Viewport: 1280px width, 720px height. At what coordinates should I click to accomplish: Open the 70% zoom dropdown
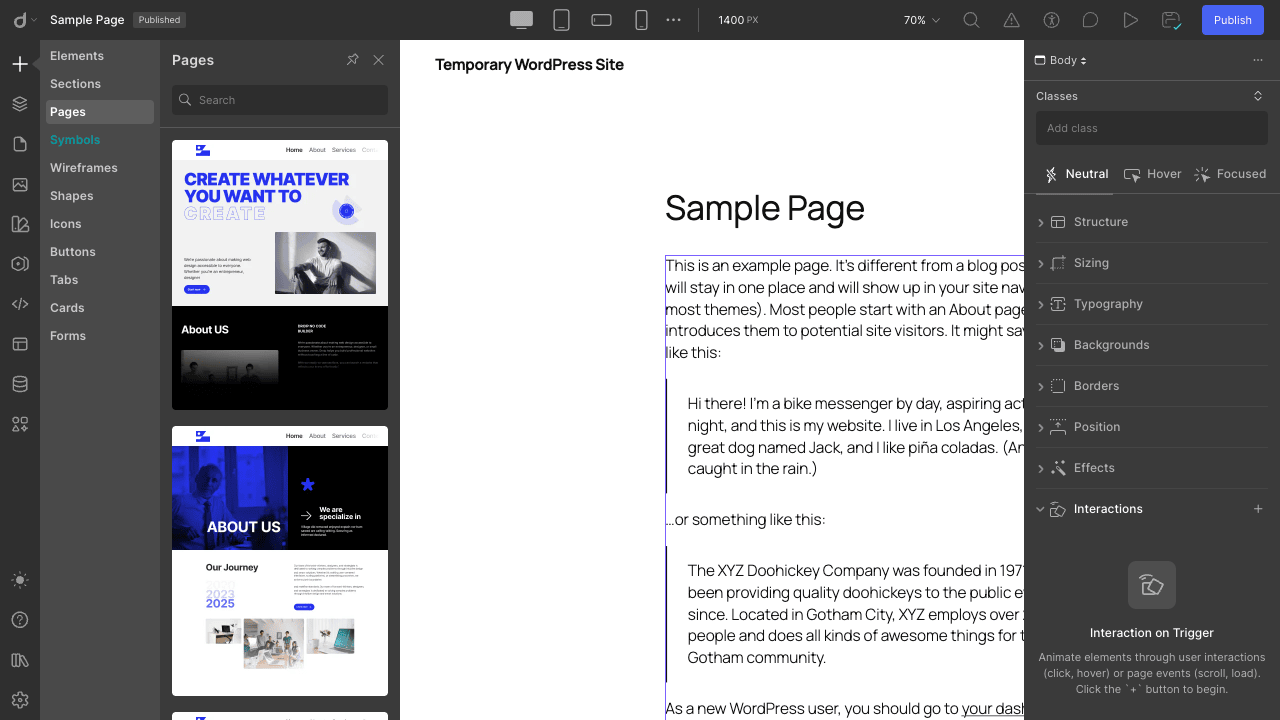pyautogui.click(x=921, y=20)
